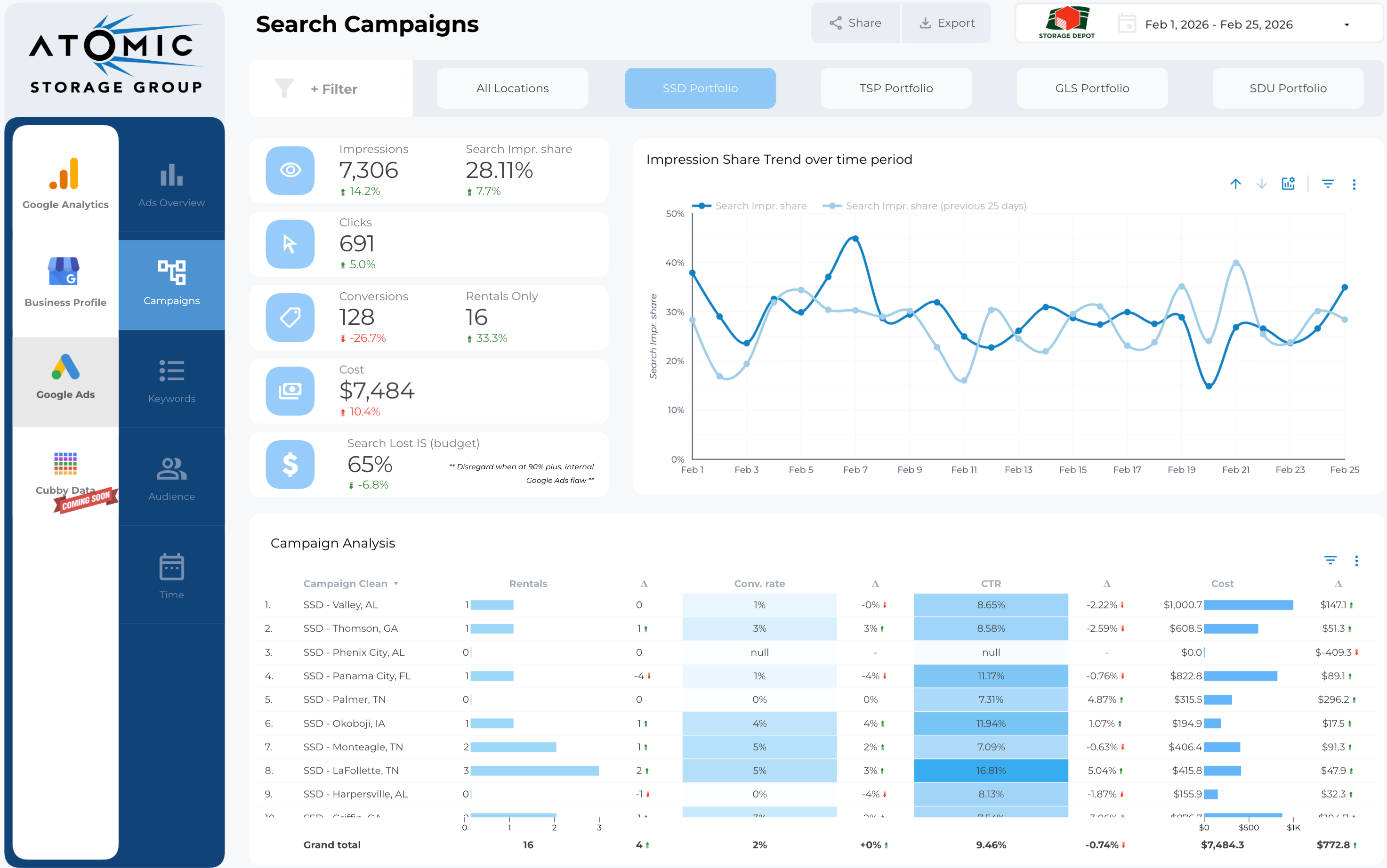Click the Feb 7 peak data point
The height and width of the screenshot is (868, 1387).
coord(855,238)
